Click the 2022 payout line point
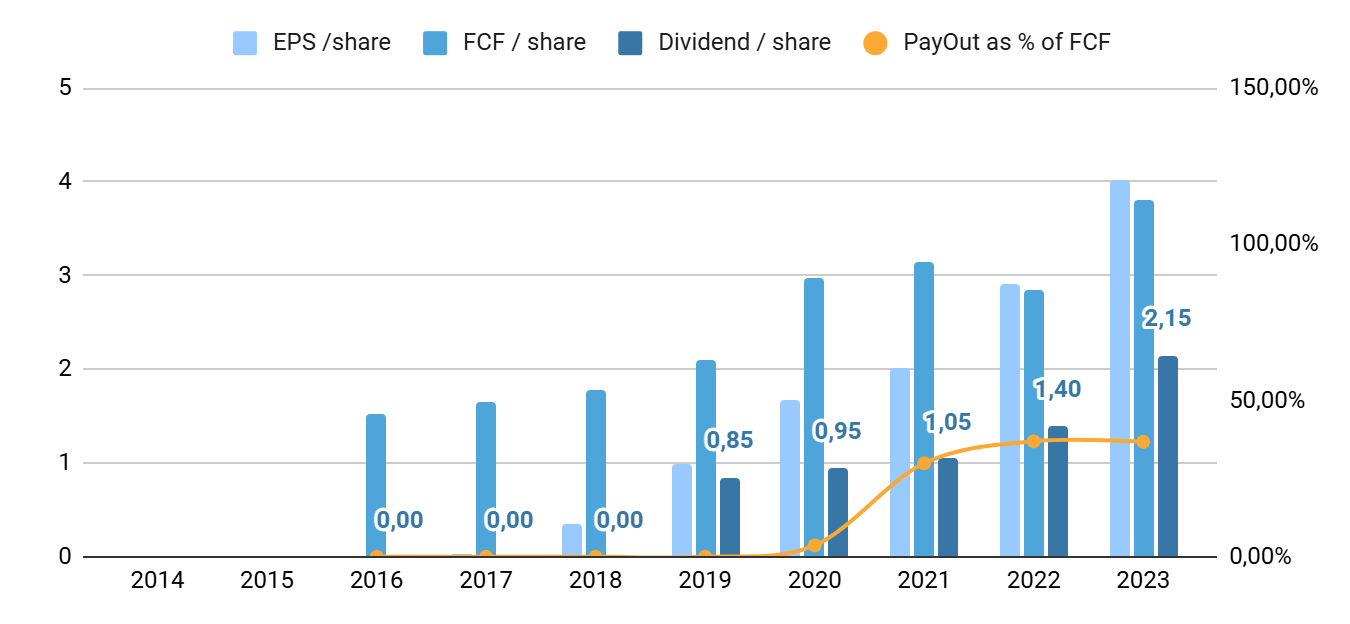This screenshot has height=624, width=1350. point(1034,441)
